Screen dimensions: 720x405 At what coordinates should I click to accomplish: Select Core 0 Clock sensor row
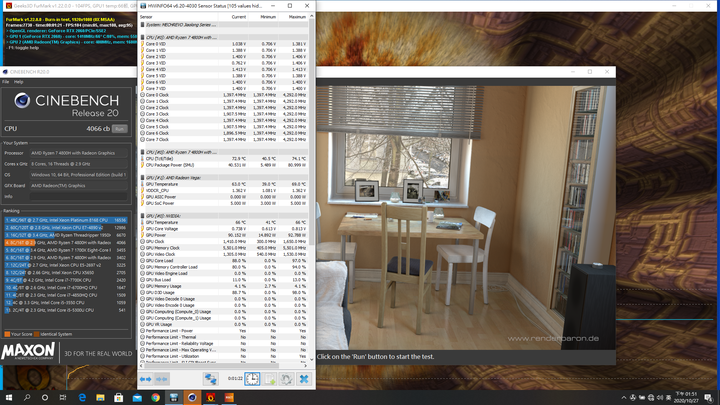224,95
